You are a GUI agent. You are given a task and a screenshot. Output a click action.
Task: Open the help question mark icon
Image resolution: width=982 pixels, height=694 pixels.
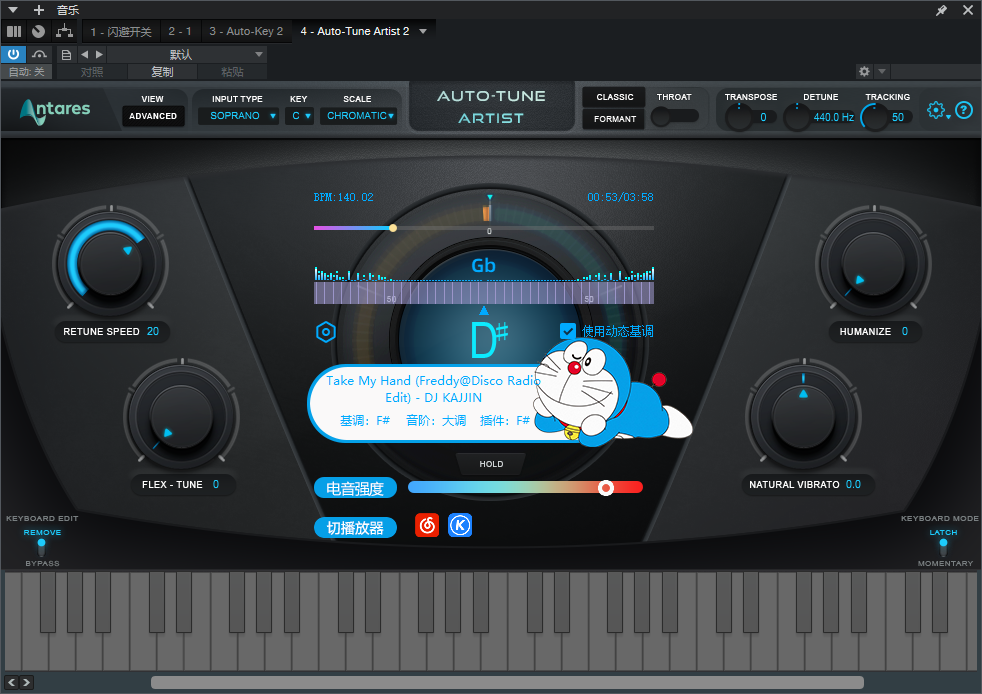964,110
